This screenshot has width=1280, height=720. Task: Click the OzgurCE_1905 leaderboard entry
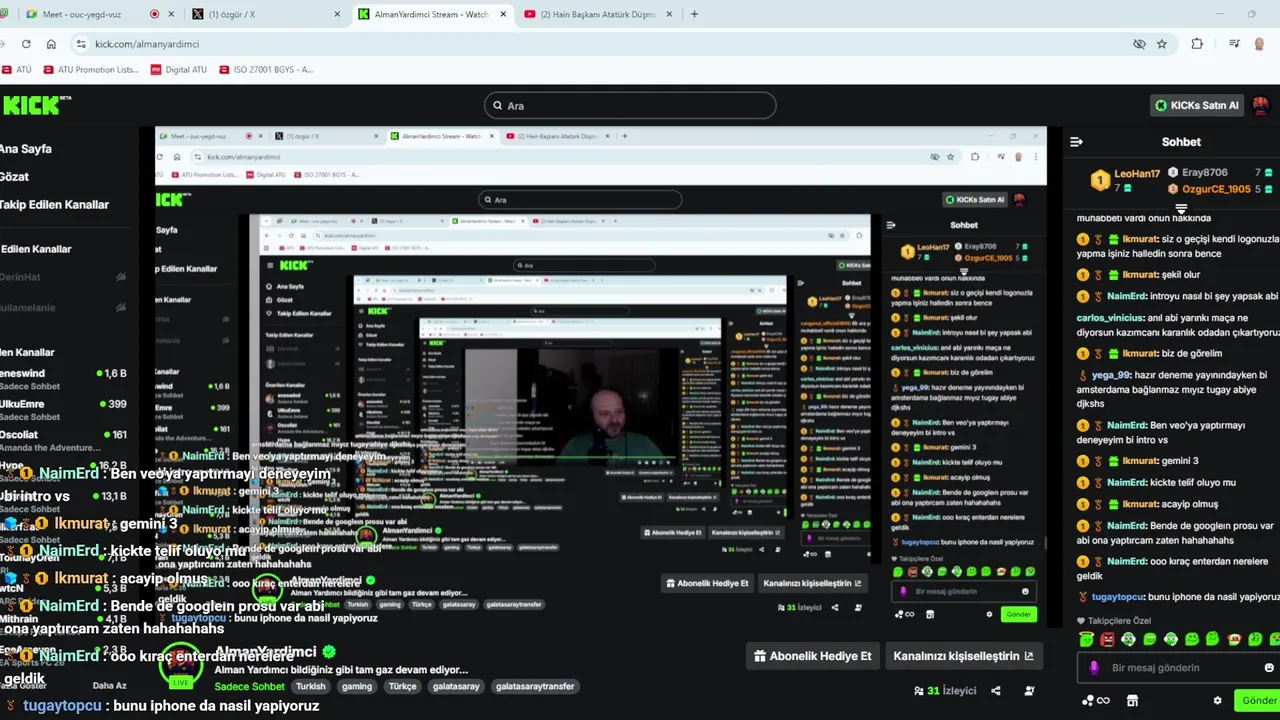(x=1220, y=189)
